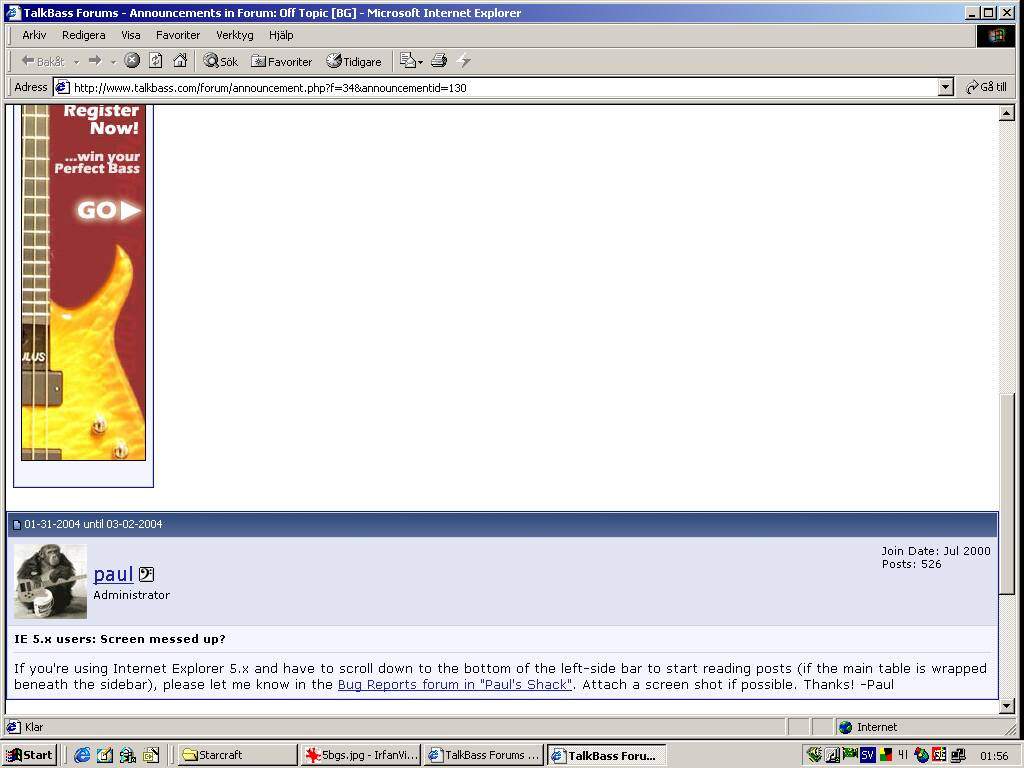Click the vertical scrollbar down arrow
This screenshot has height=768, width=1024.
pos(1006,706)
